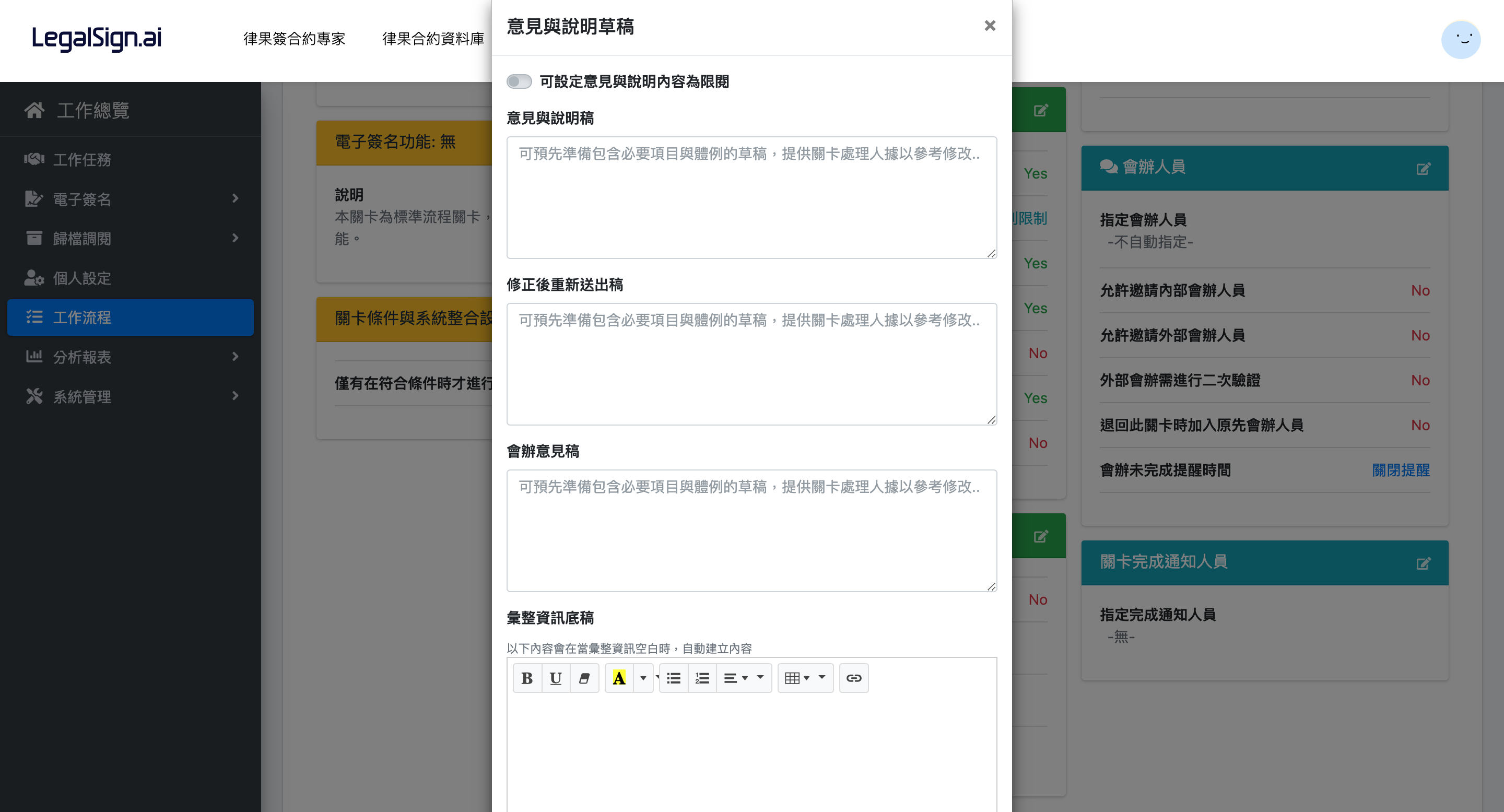Screen dimensions: 1504x812
Task: Click the LegalSign.ai logo
Action: (x=96, y=39)
